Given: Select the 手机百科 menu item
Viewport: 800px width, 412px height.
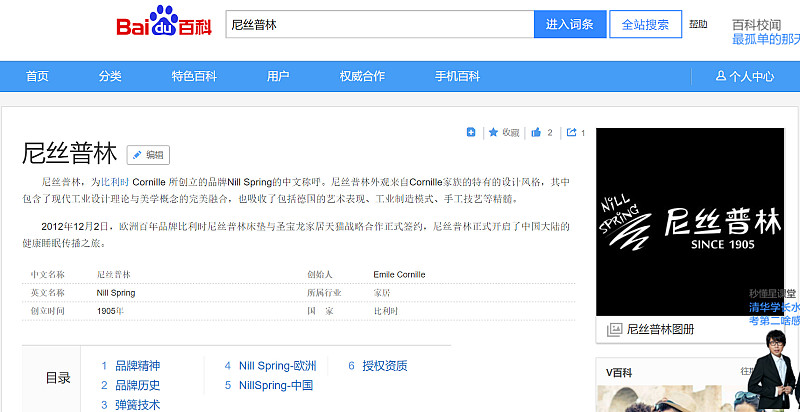Looking at the screenshot, I should point(457,76).
